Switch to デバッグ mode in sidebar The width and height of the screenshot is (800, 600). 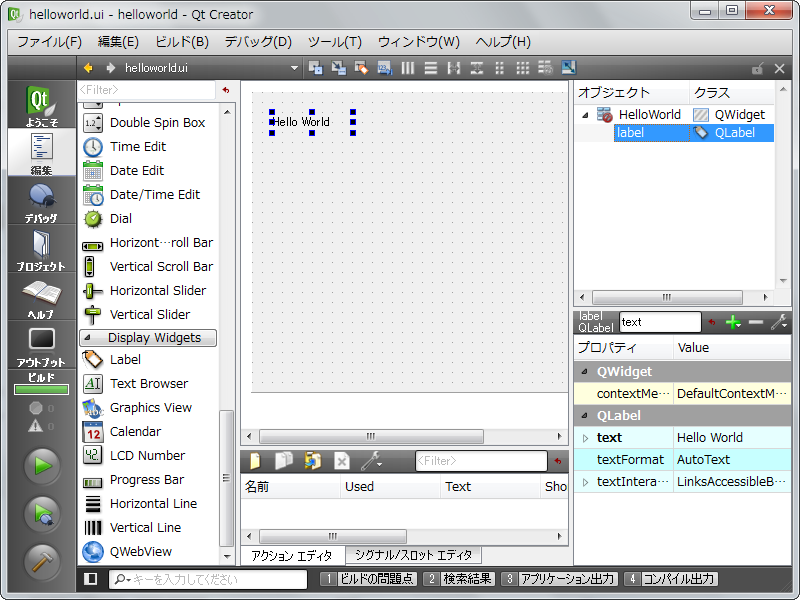pyautogui.click(x=42, y=202)
